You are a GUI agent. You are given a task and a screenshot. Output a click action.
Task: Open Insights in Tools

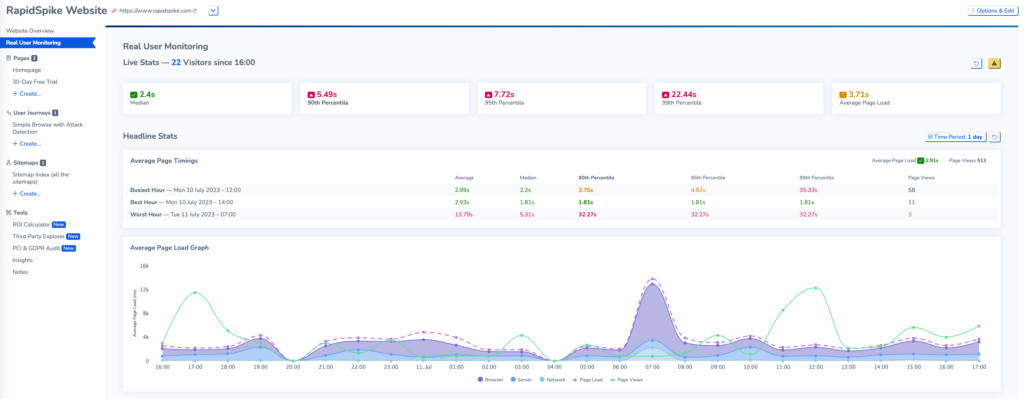pos(22,260)
